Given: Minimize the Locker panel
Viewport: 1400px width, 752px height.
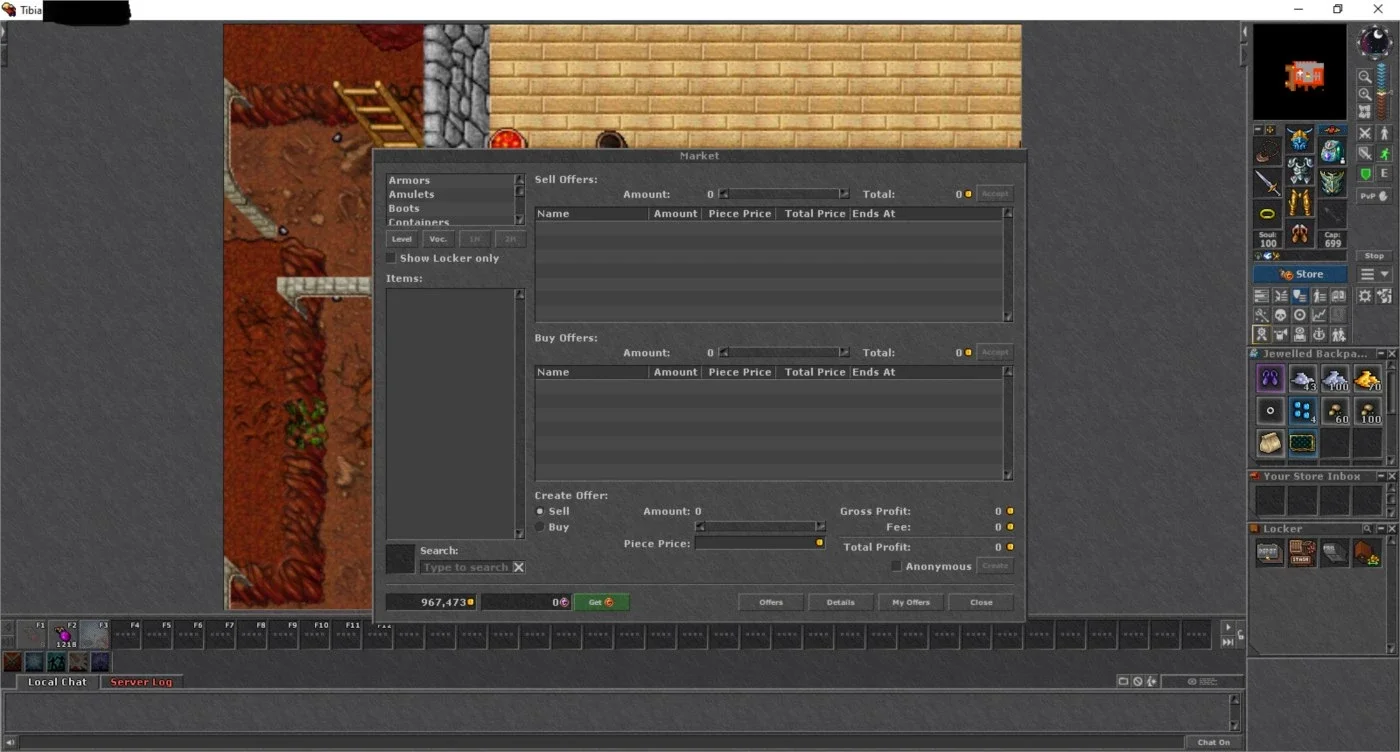Looking at the screenshot, I should click(1380, 529).
